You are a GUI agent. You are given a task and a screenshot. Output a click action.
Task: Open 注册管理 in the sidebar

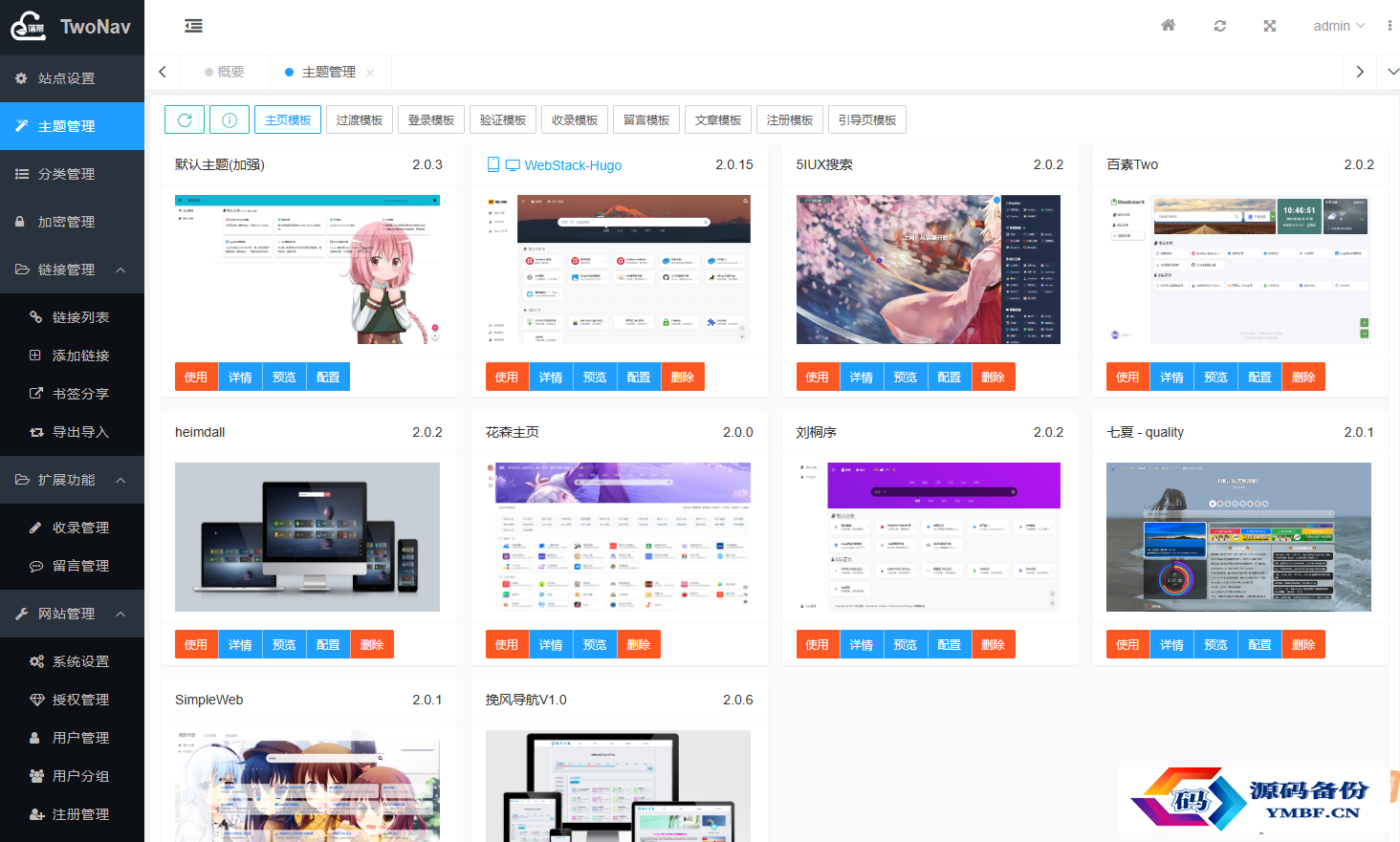(72, 814)
